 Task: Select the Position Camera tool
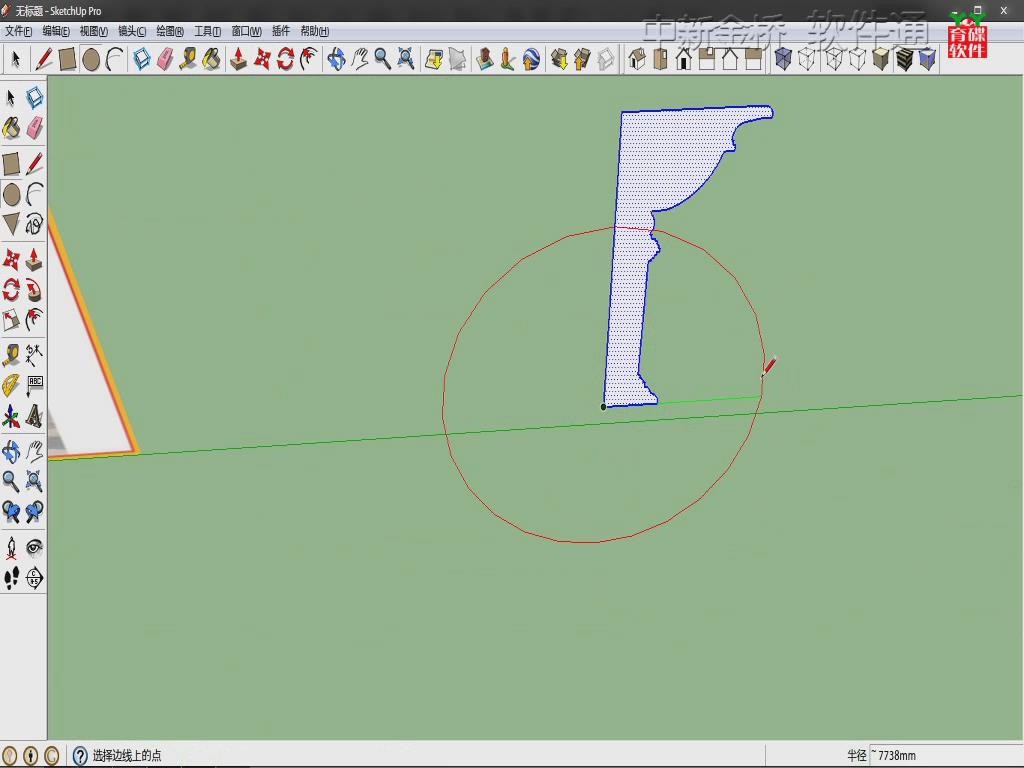tap(11, 547)
